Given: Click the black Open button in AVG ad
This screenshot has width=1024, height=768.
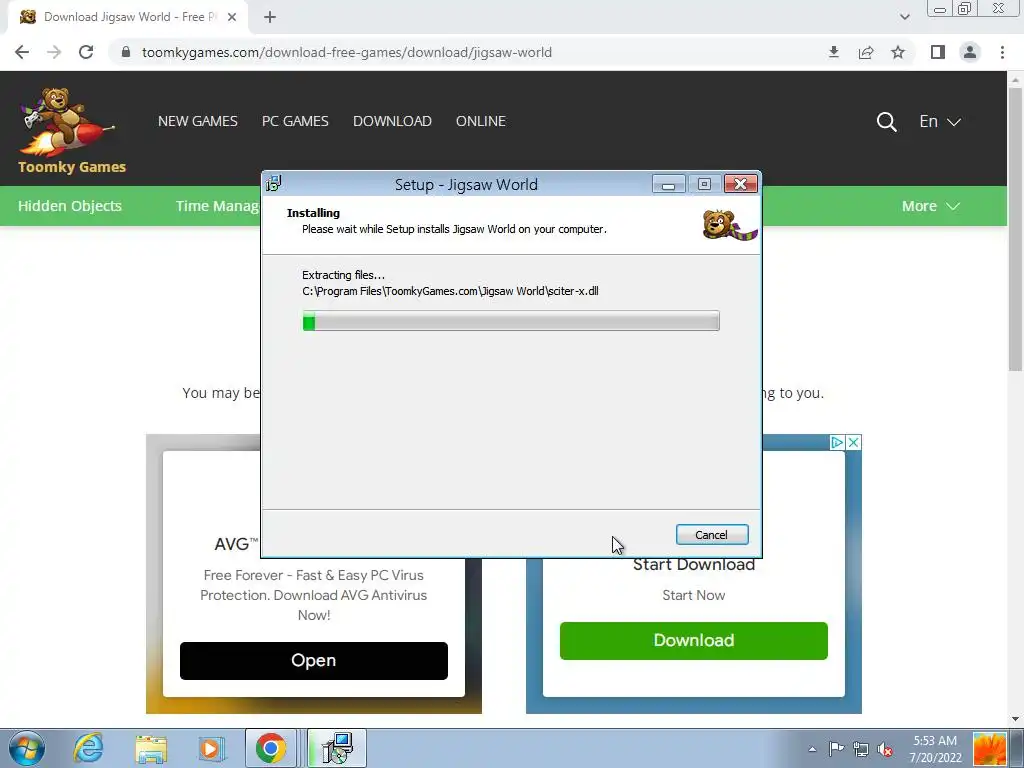Looking at the screenshot, I should tap(313, 660).
